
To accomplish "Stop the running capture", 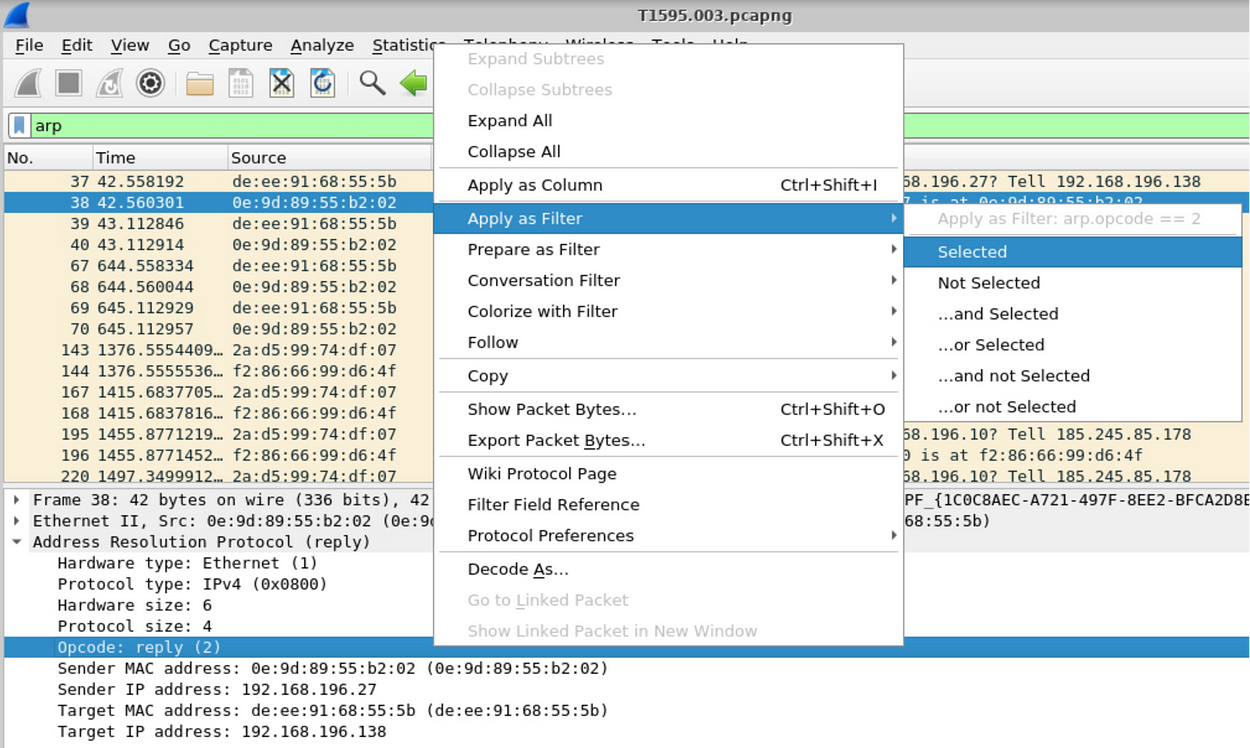I will pyautogui.click(x=69, y=83).
